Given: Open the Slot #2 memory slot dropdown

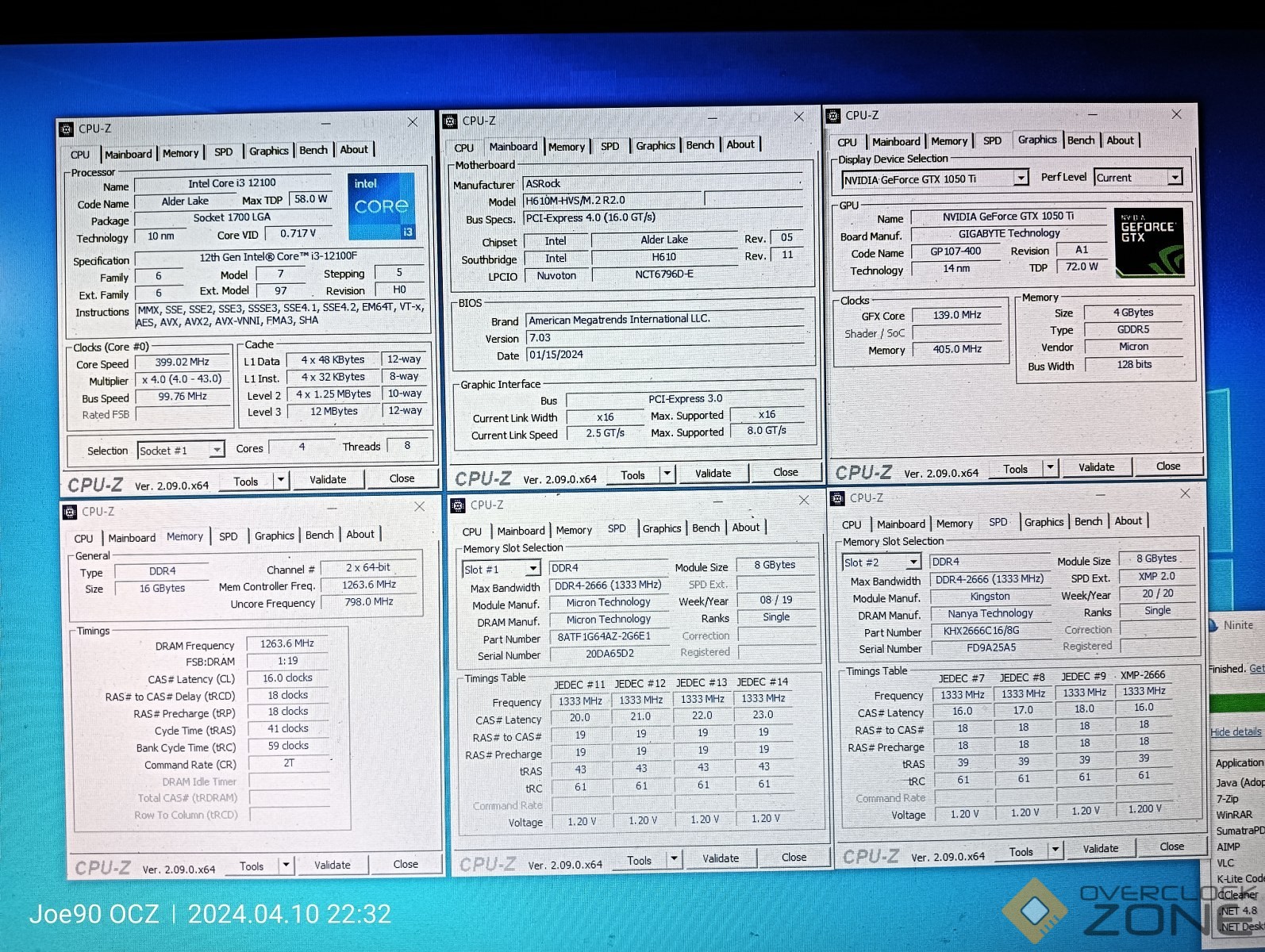Looking at the screenshot, I should point(913,562).
